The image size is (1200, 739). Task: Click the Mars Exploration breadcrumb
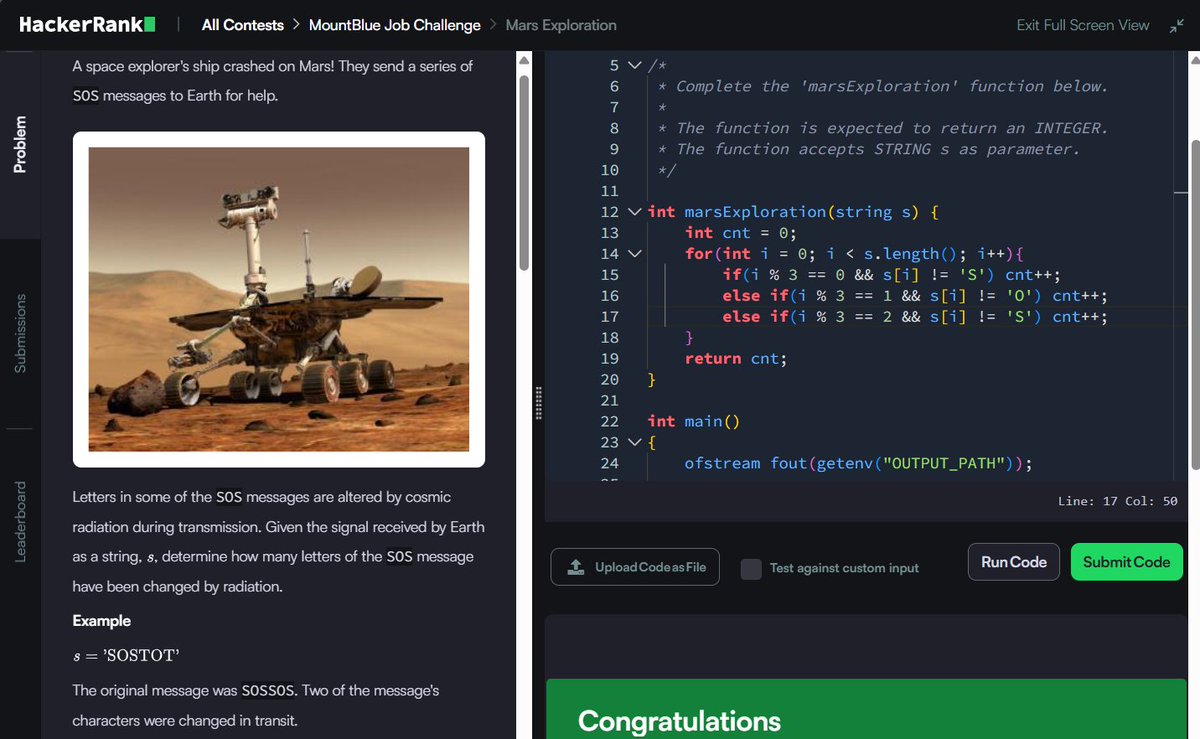click(x=561, y=25)
